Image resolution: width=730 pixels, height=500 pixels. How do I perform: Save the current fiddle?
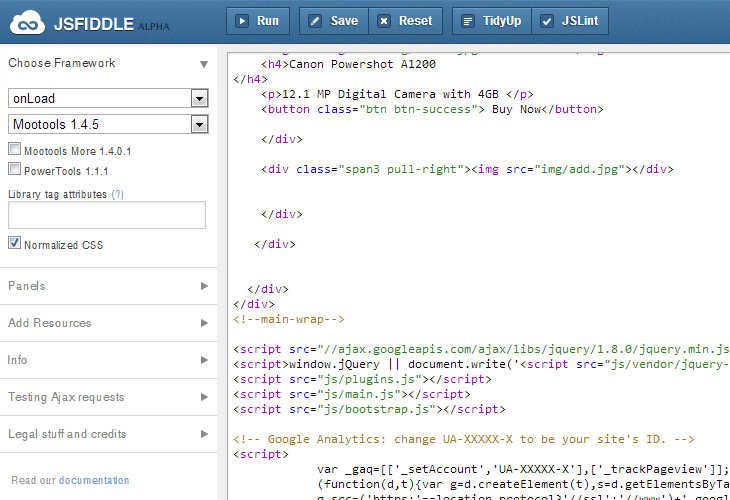(334, 21)
